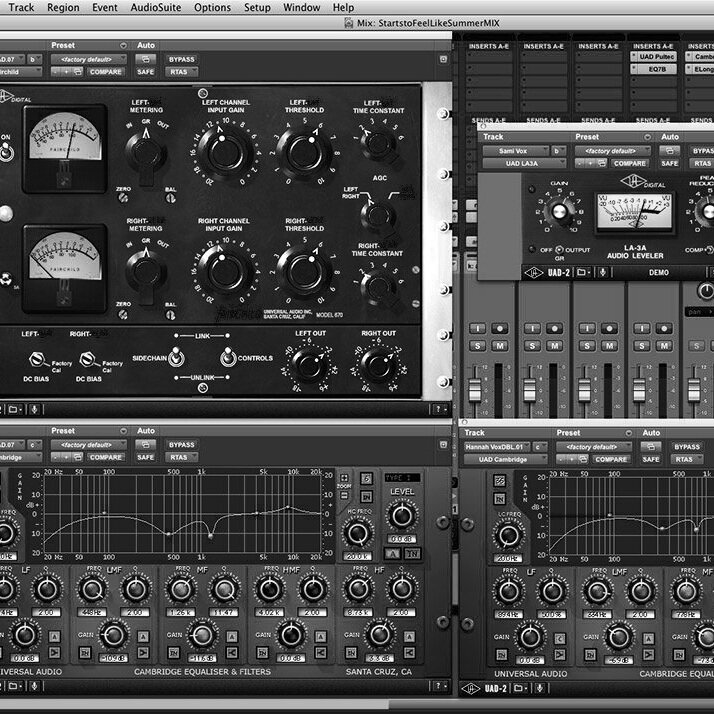
Task: Open the RTAS dropdown in Fairchild window
Action: (181, 72)
